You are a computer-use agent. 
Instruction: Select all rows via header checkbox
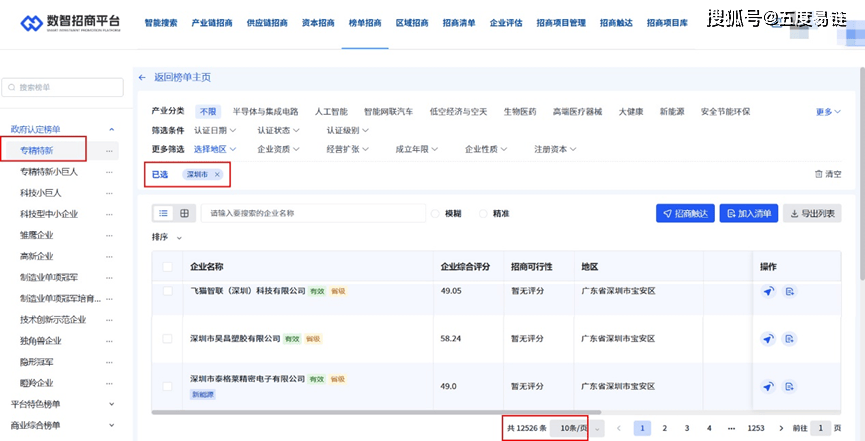(168, 267)
